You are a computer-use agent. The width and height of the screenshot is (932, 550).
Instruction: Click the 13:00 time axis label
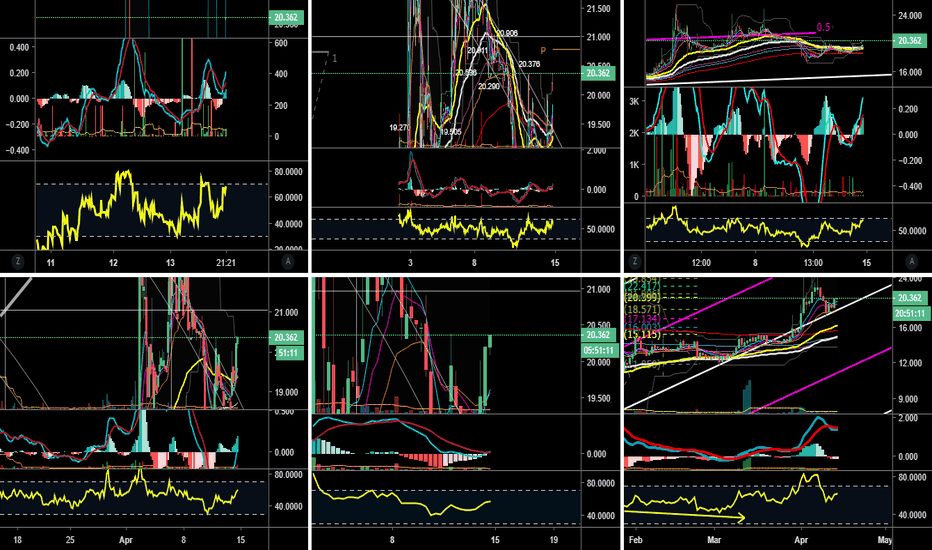pos(813,263)
